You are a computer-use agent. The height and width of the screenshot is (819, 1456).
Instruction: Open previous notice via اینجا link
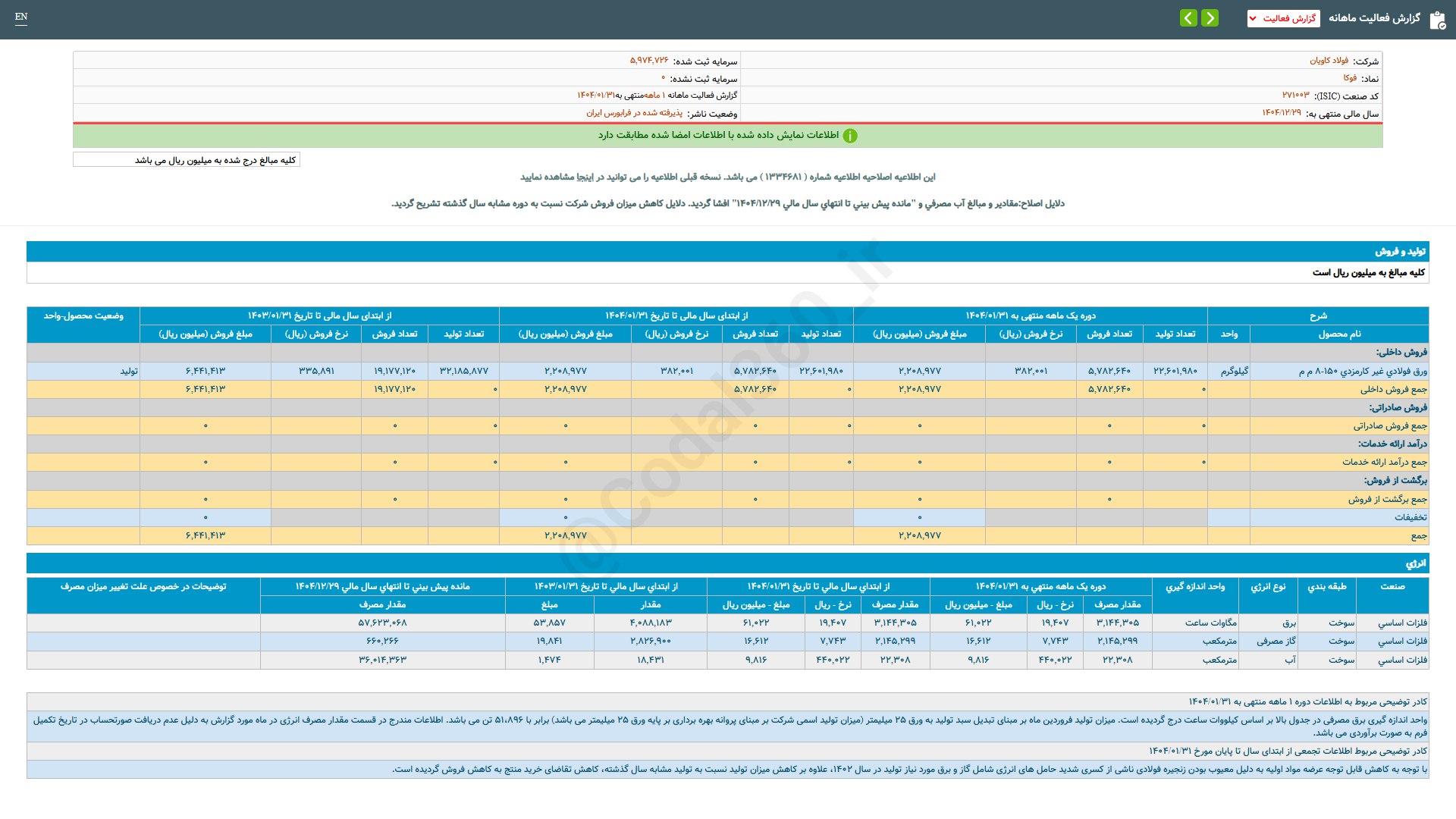click(x=584, y=177)
